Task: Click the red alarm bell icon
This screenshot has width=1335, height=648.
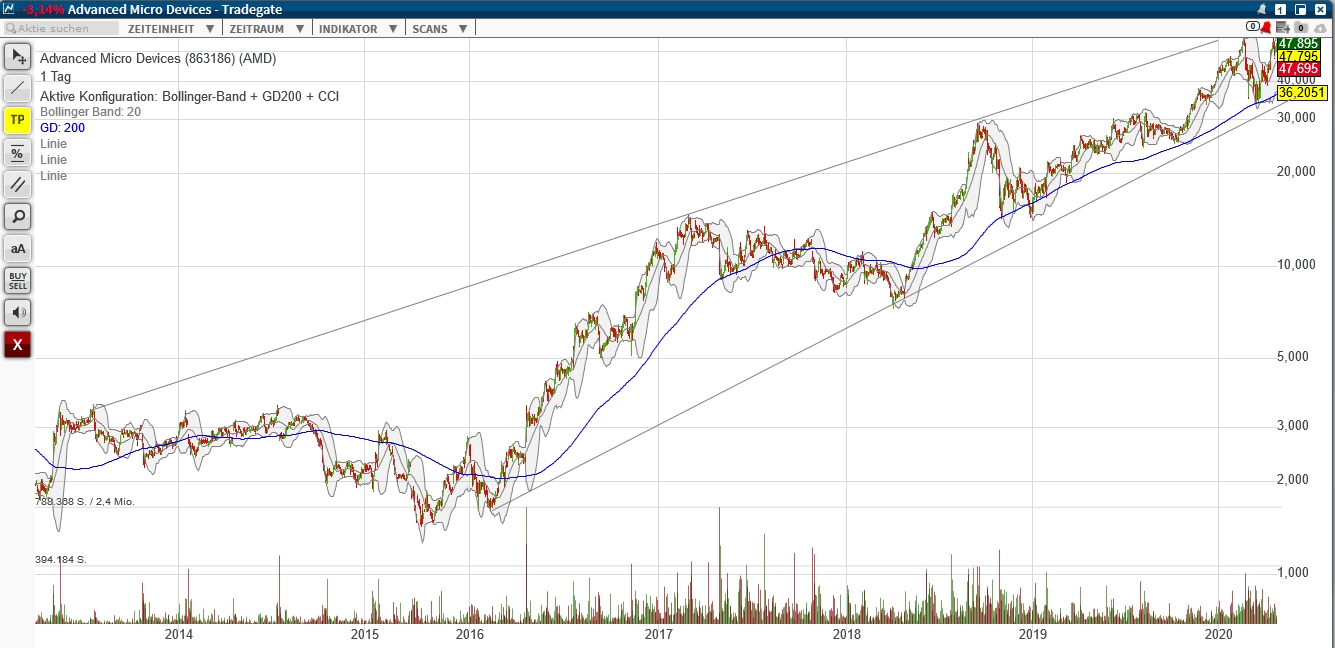Action: click(1266, 27)
